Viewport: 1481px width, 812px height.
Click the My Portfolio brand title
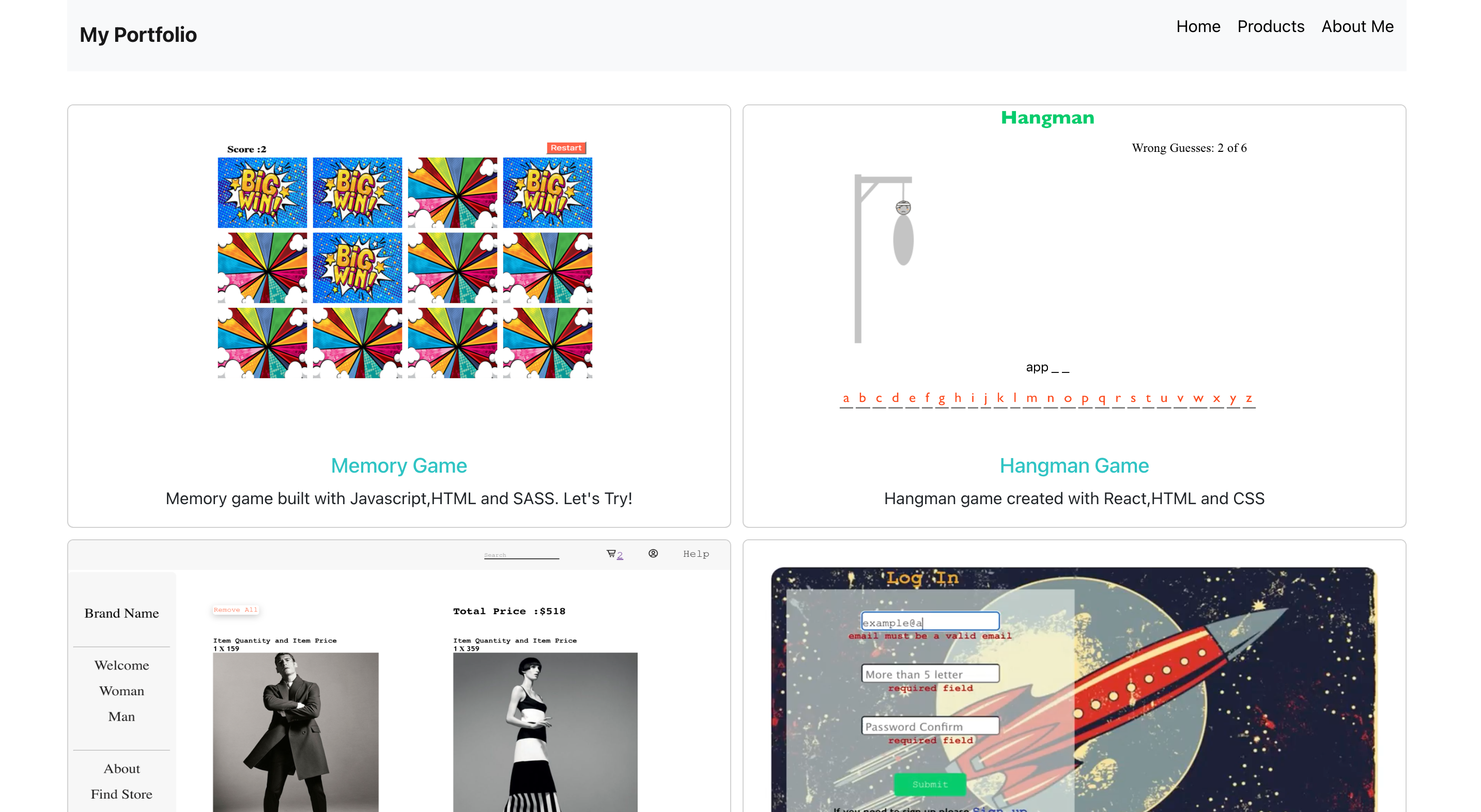pyautogui.click(x=138, y=35)
